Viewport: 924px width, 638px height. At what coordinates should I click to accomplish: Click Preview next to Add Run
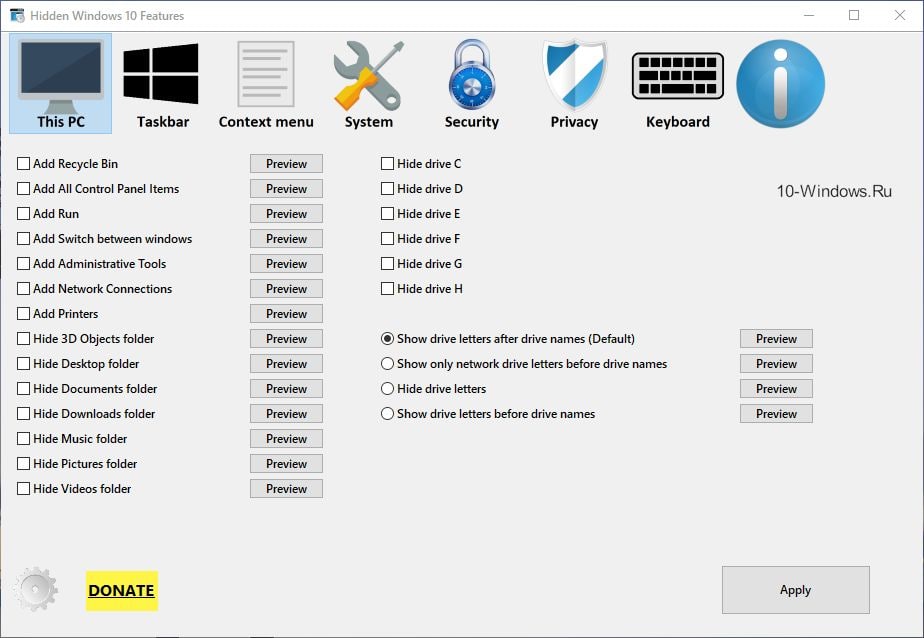286,214
